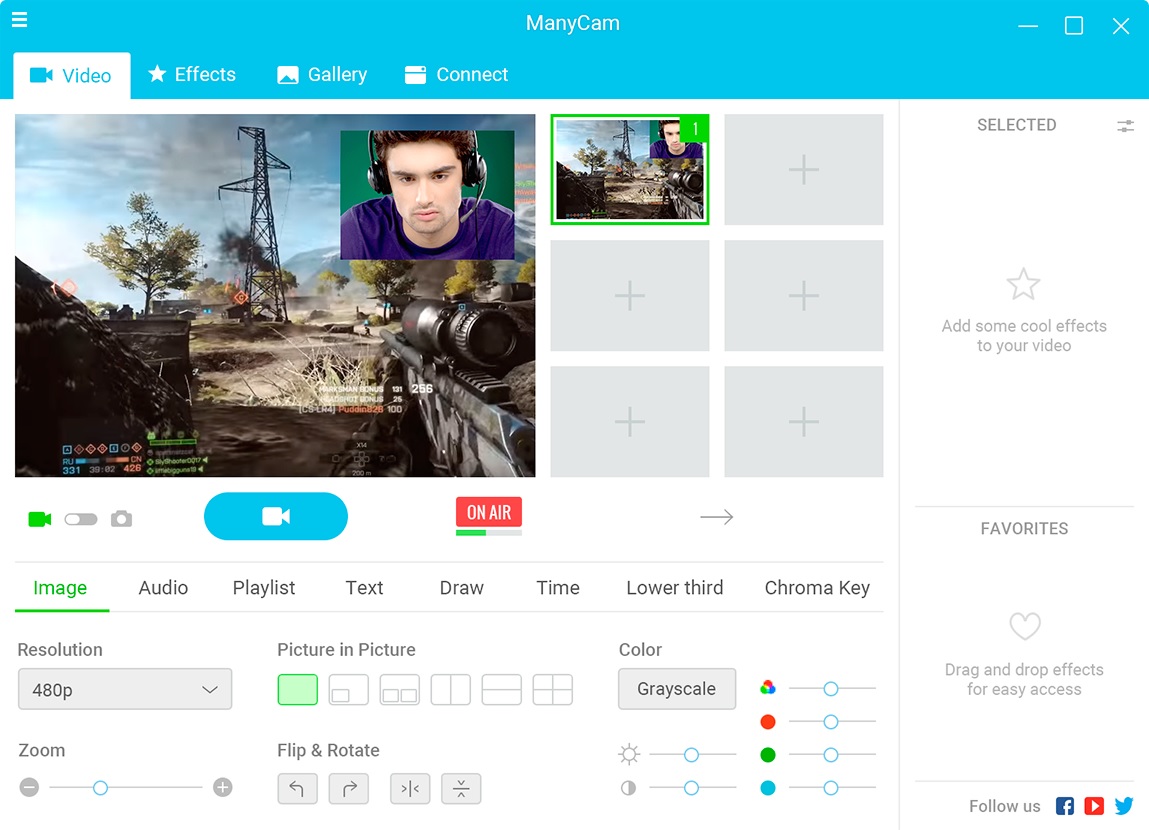The image size is (1149, 830).
Task: Apply the Grayscale color effect
Action: pos(677,689)
